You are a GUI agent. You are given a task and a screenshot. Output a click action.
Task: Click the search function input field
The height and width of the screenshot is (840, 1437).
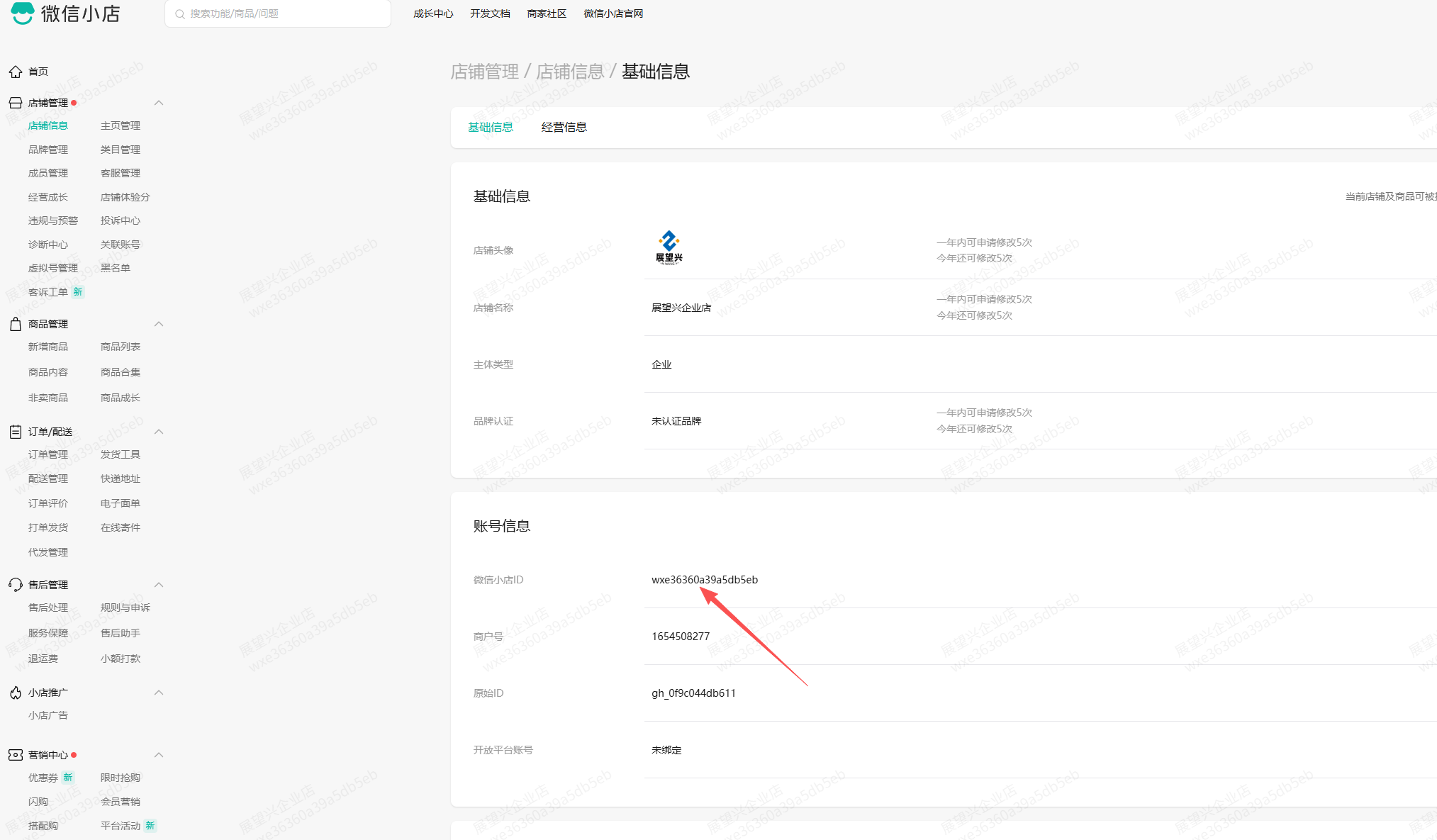(x=284, y=13)
